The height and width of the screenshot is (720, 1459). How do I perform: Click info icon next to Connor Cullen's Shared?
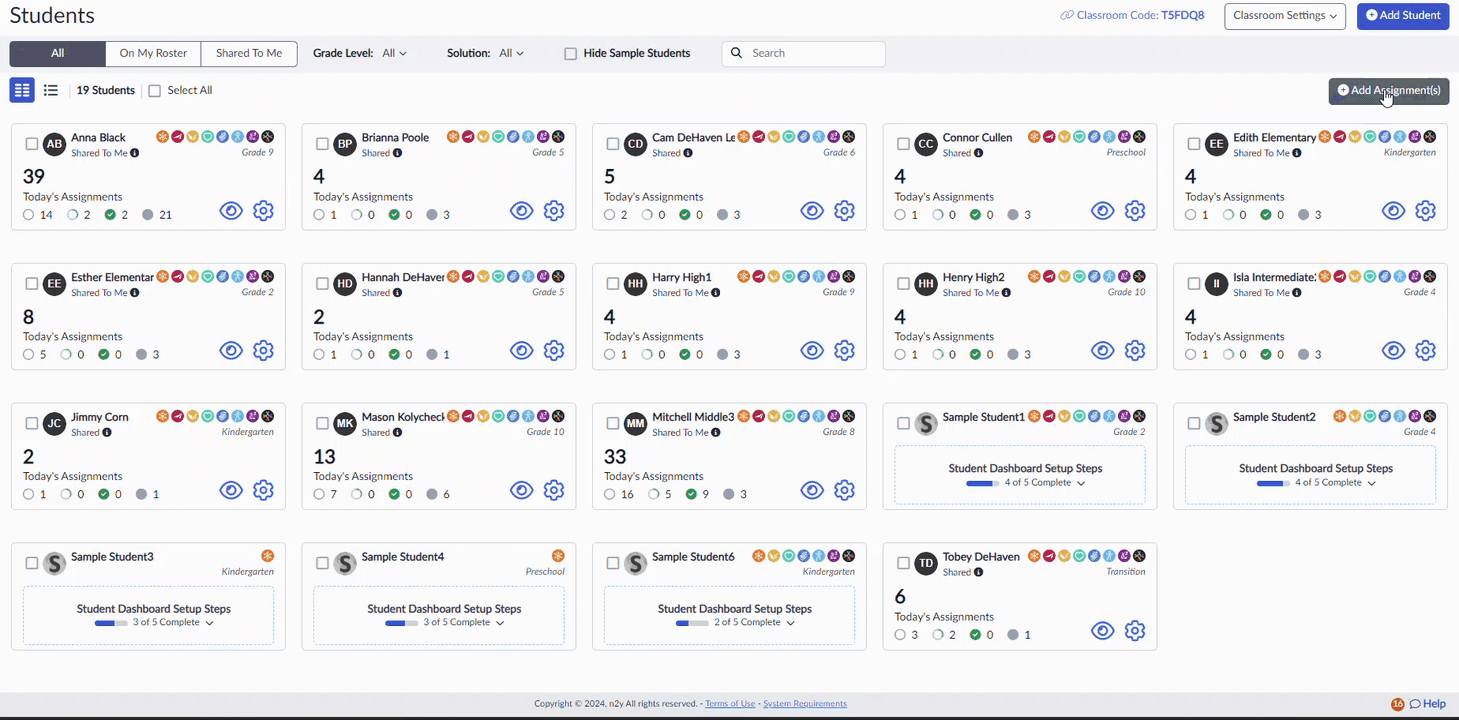click(978, 153)
